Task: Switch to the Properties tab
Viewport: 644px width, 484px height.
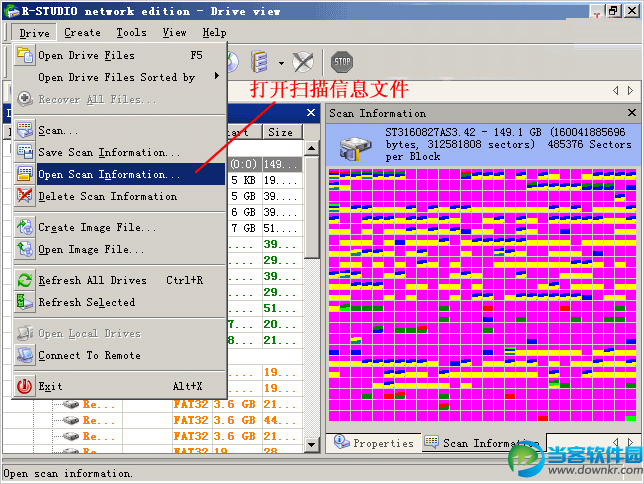Action: click(x=373, y=443)
